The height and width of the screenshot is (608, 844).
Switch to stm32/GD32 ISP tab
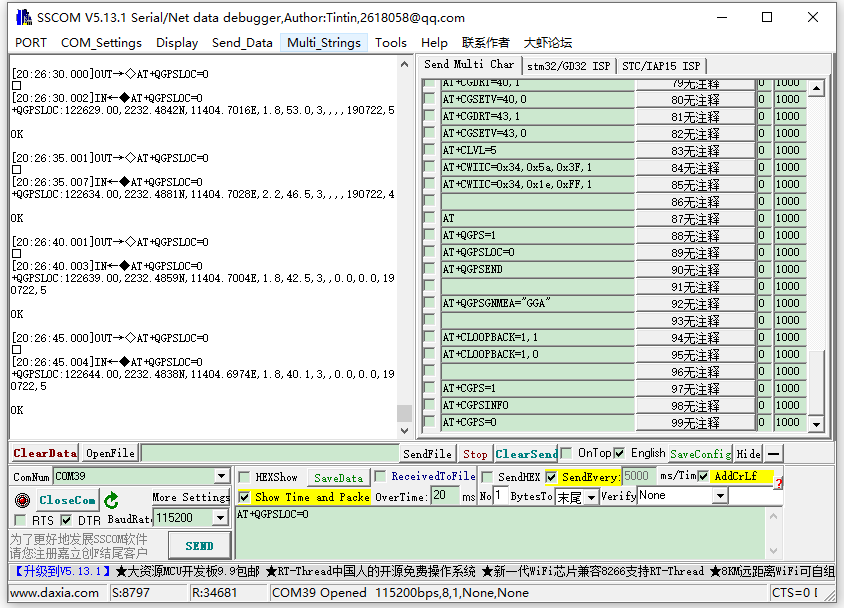coord(568,66)
